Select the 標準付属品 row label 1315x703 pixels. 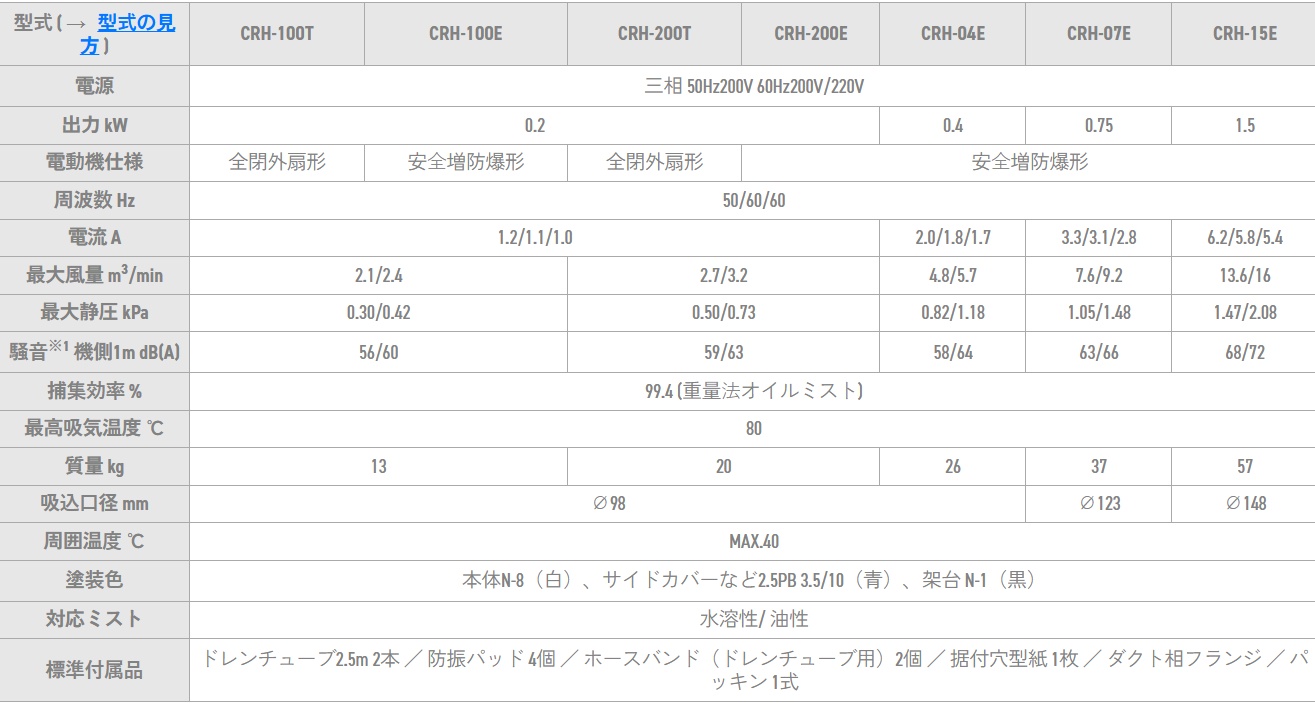94,670
